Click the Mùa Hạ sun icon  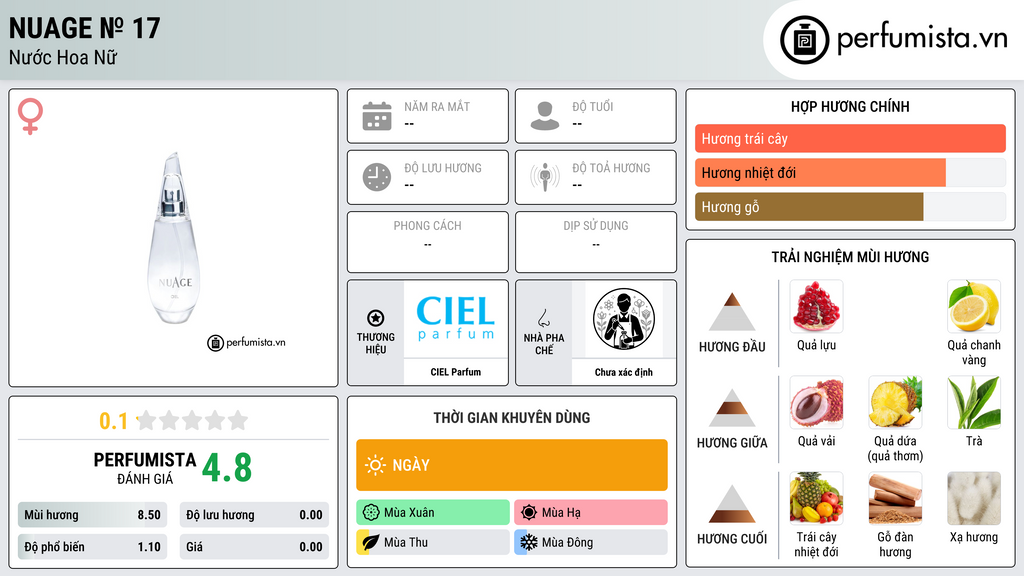click(529, 512)
